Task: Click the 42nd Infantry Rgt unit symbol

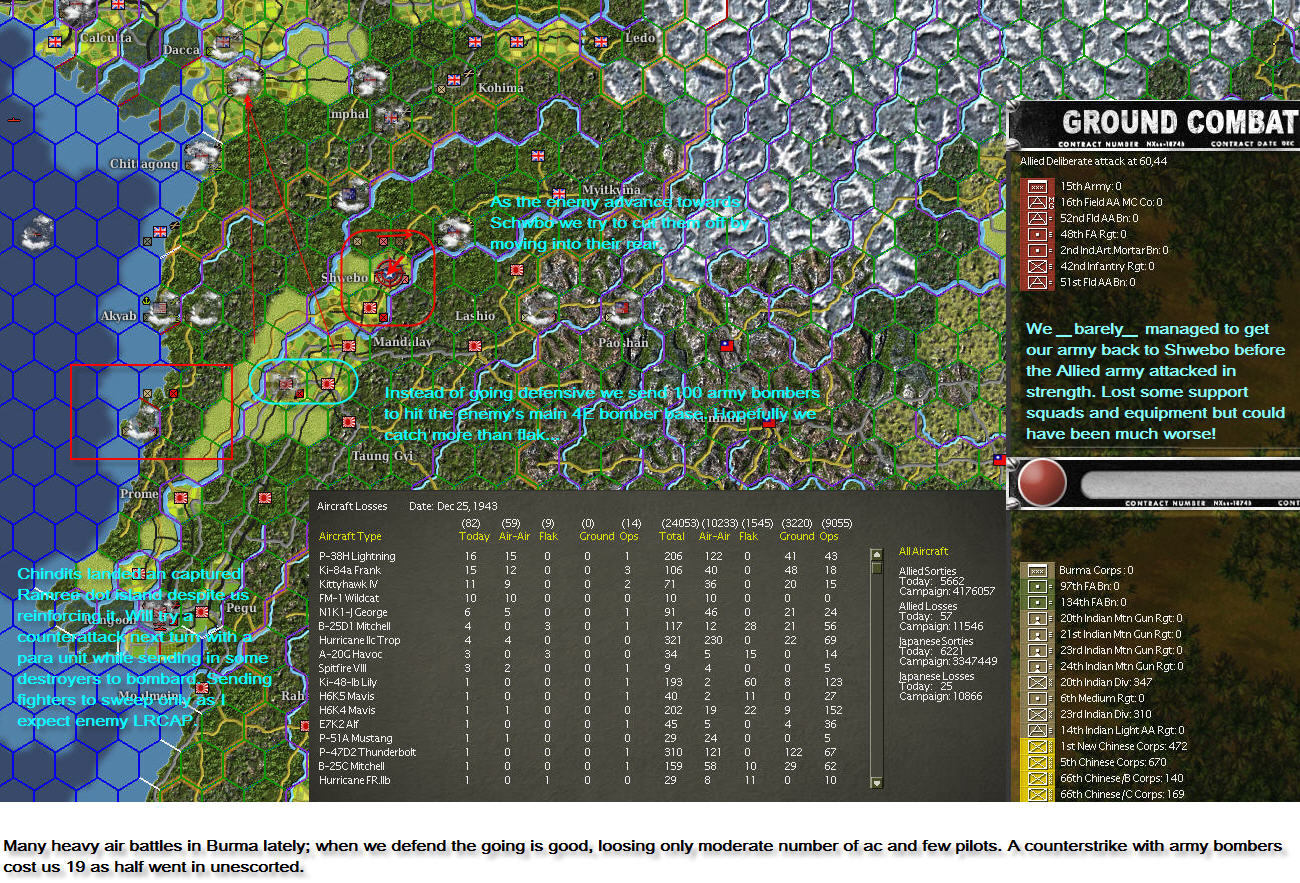Action: pos(1038,266)
